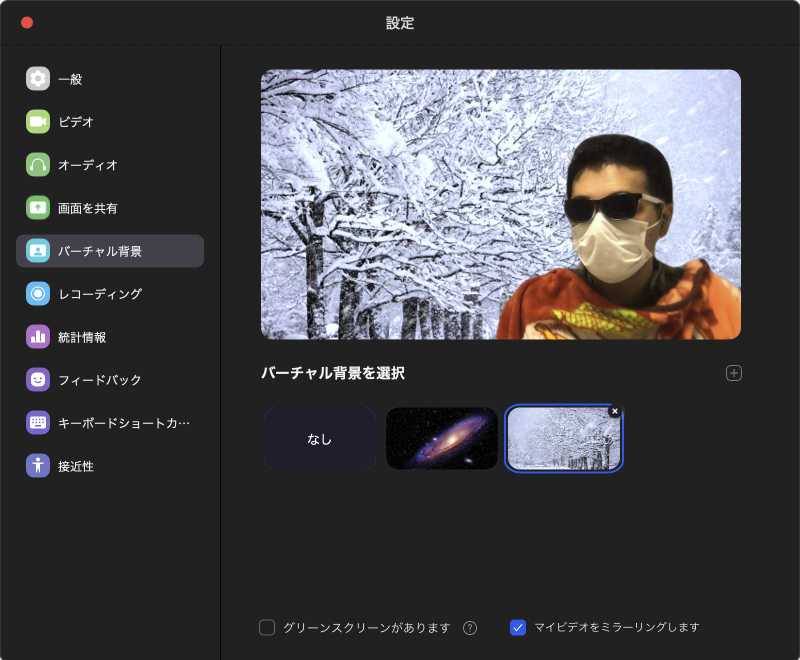The image size is (800, 660).
Task: Click the バーチャル背景 label in sidebar
Action: (100, 251)
